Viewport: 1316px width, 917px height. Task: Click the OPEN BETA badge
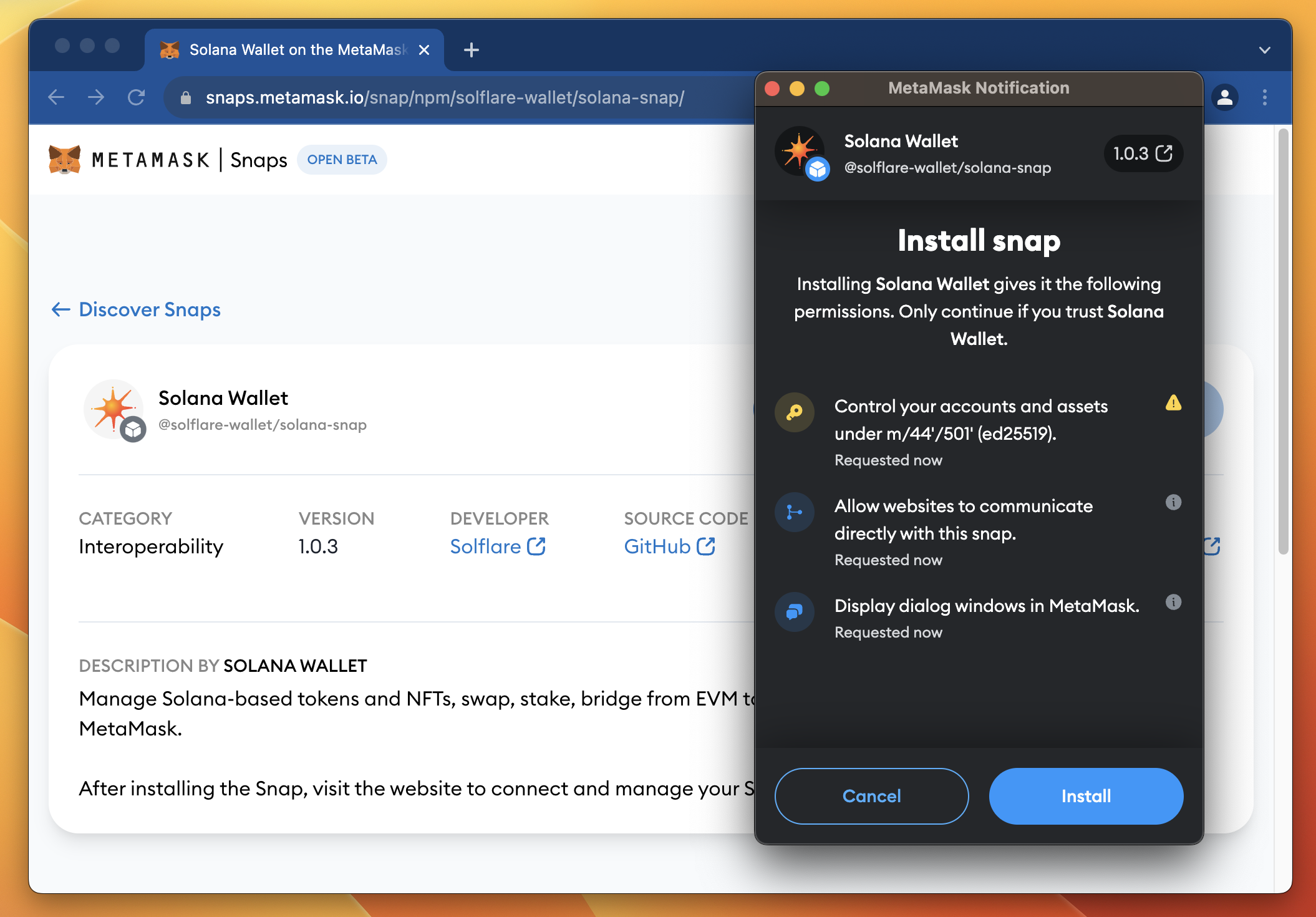pyautogui.click(x=342, y=160)
